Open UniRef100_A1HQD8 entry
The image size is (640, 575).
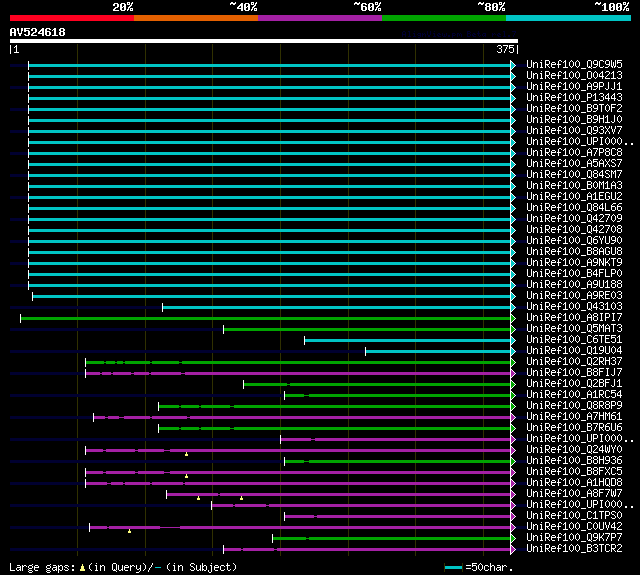(574, 483)
